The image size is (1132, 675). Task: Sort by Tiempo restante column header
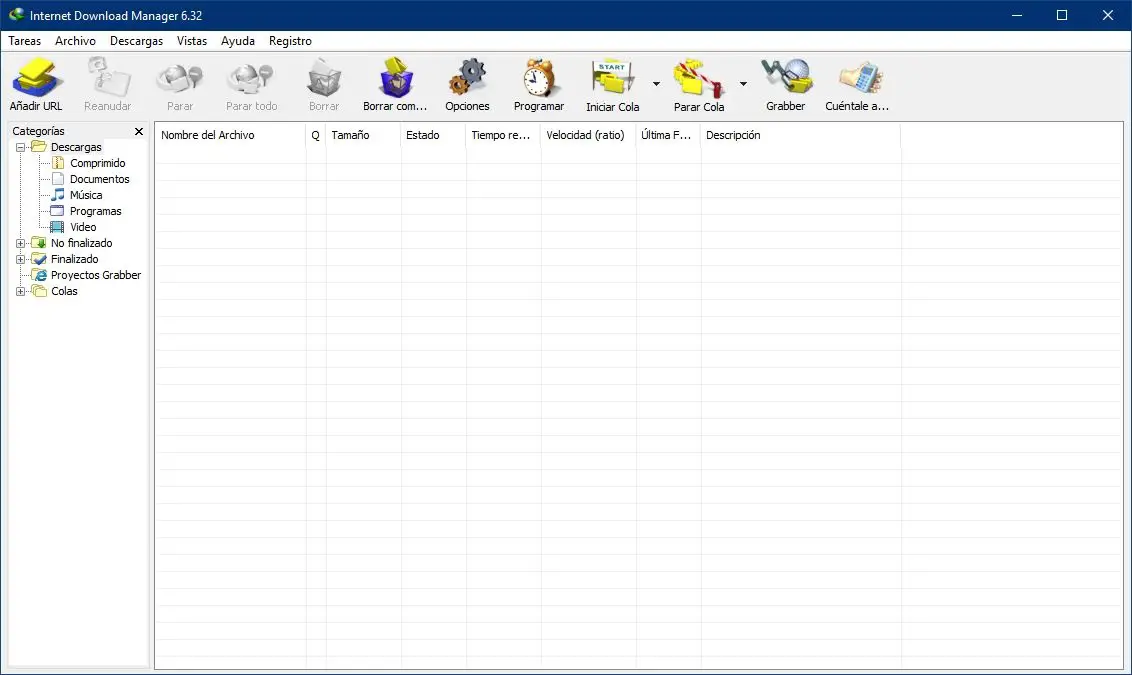pos(503,135)
